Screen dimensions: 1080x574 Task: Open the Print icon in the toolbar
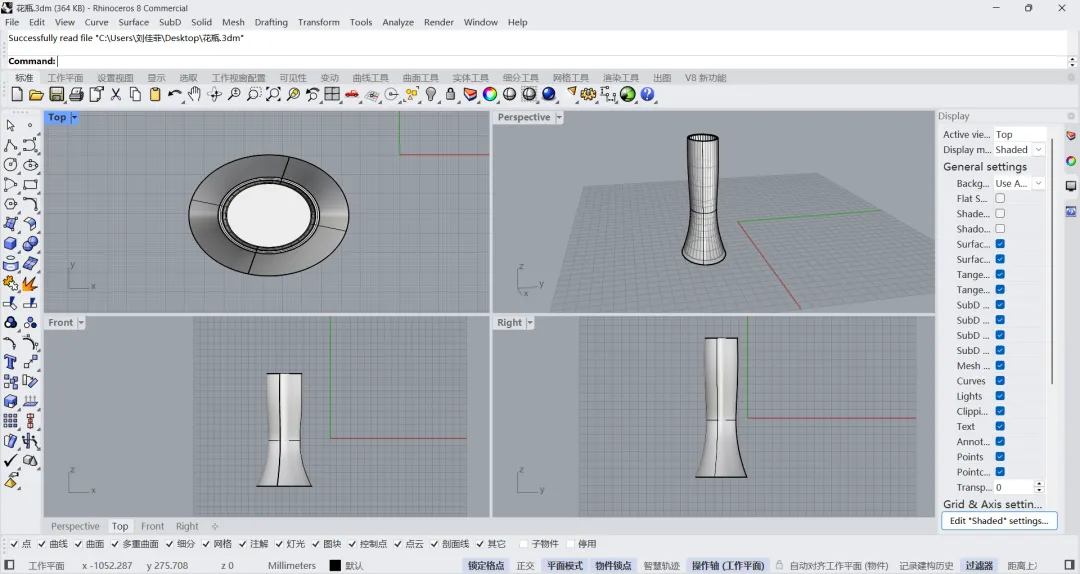(x=76, y=94)
